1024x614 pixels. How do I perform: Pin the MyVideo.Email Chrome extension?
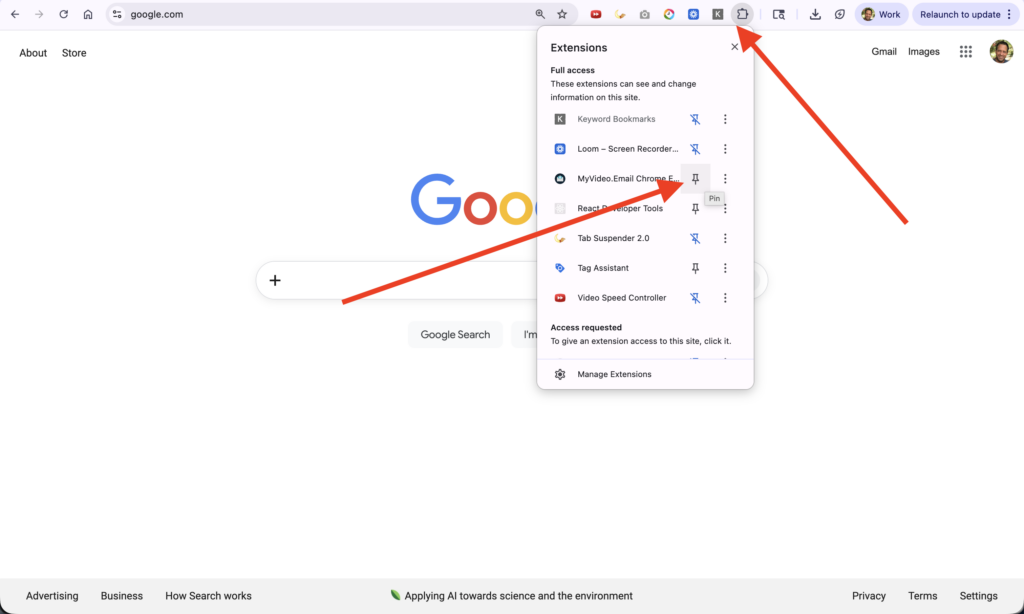pyautogui.click(x=695, y=179)
